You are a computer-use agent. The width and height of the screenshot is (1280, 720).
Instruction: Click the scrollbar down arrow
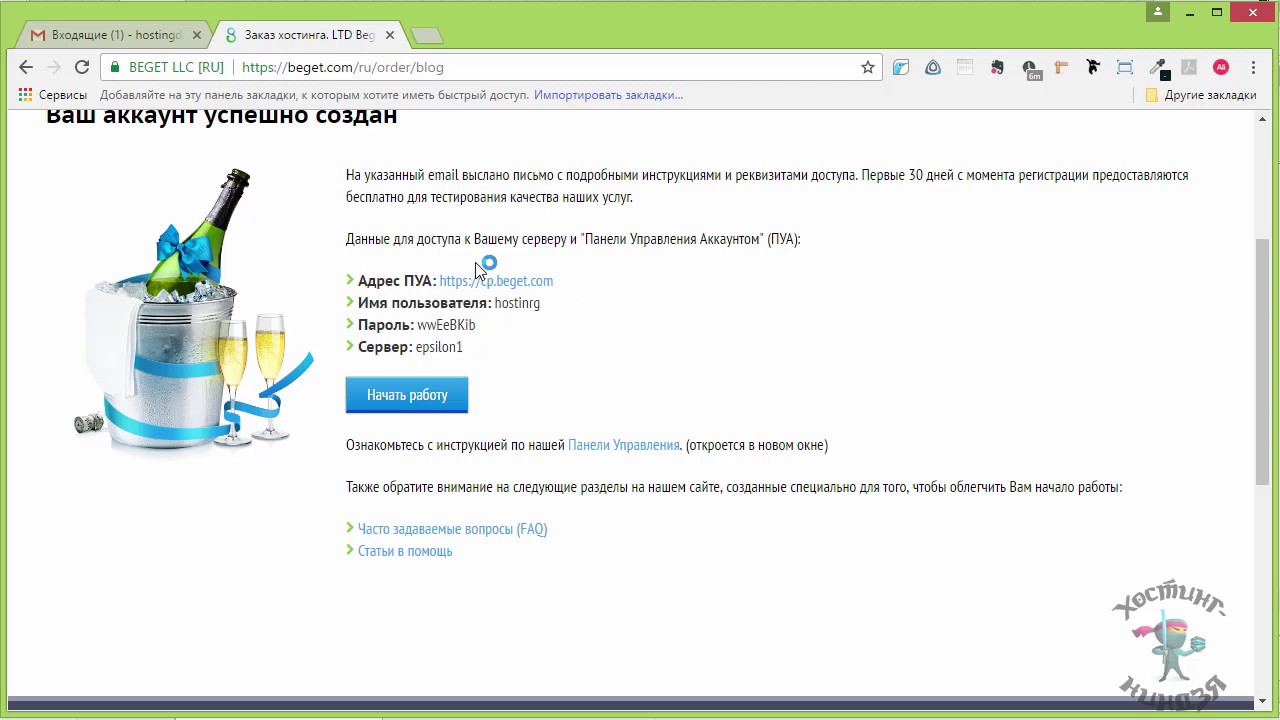click(x=1262, y=701)
